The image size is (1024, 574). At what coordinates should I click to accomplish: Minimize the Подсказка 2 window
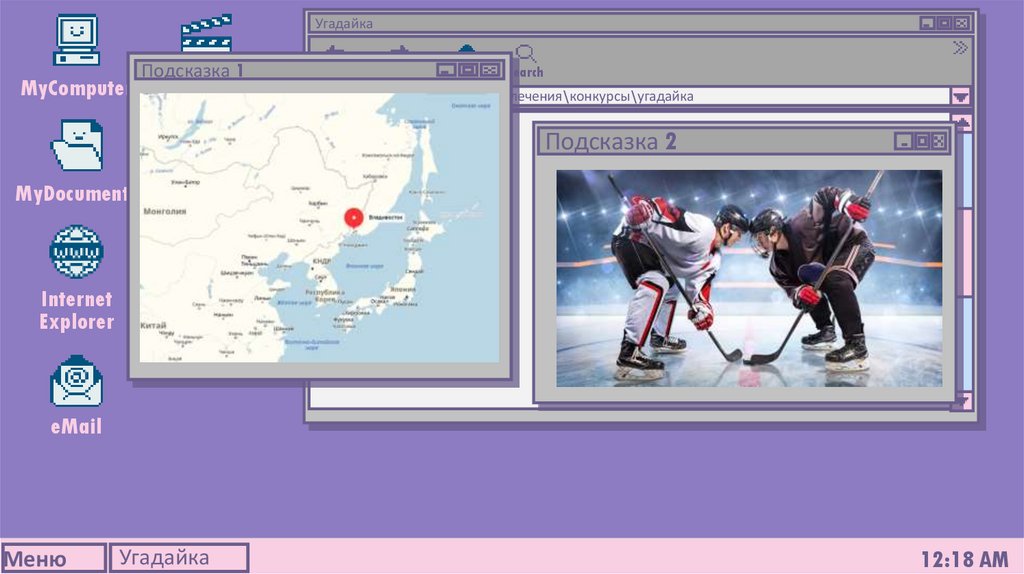click(x=904, y=141)
